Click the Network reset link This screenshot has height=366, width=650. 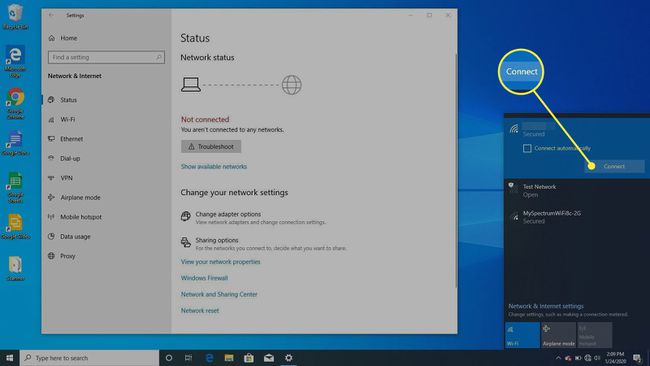[200, 310]
